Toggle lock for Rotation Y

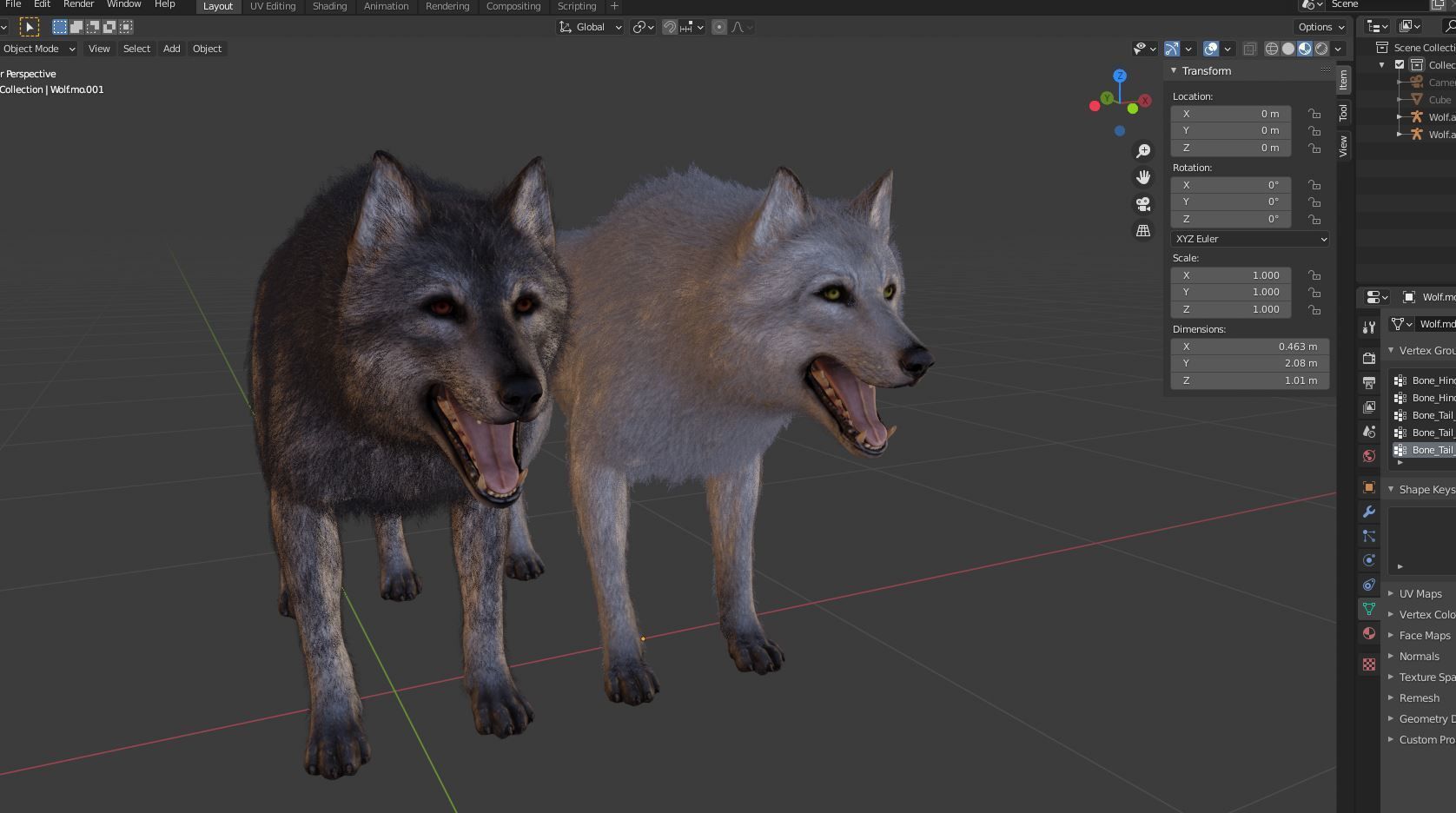1314,202
